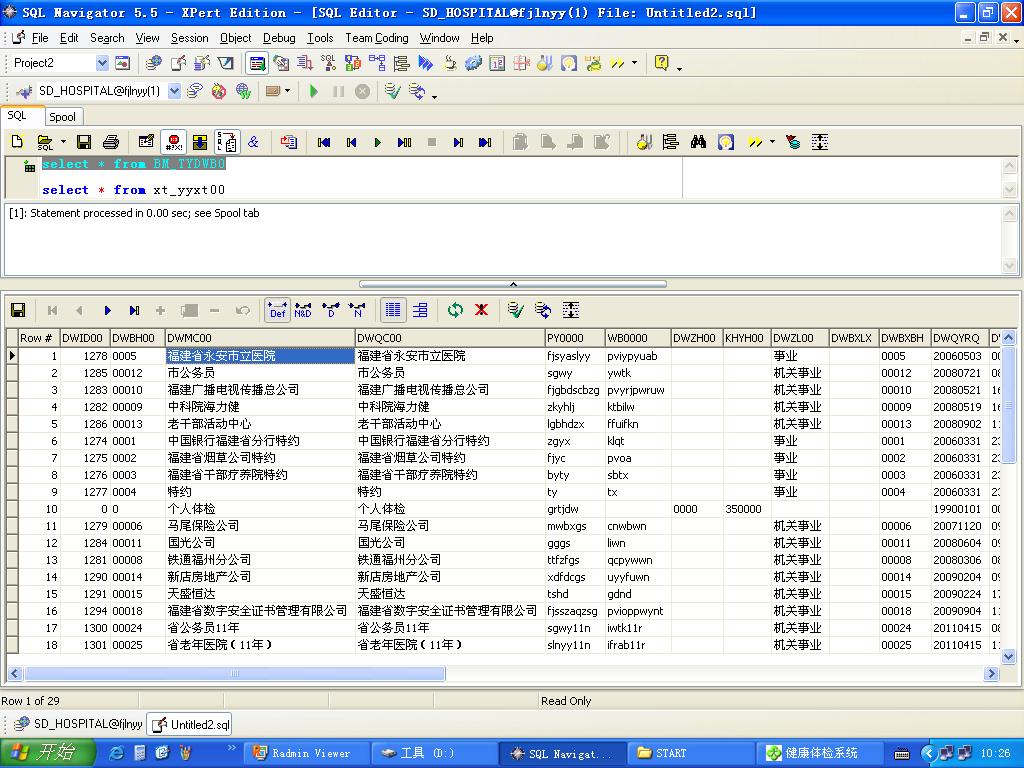The height and width of the screenshot is (768, 1024).
Task: Open Radmin Viewer from the taskbar
Action: 306,753
